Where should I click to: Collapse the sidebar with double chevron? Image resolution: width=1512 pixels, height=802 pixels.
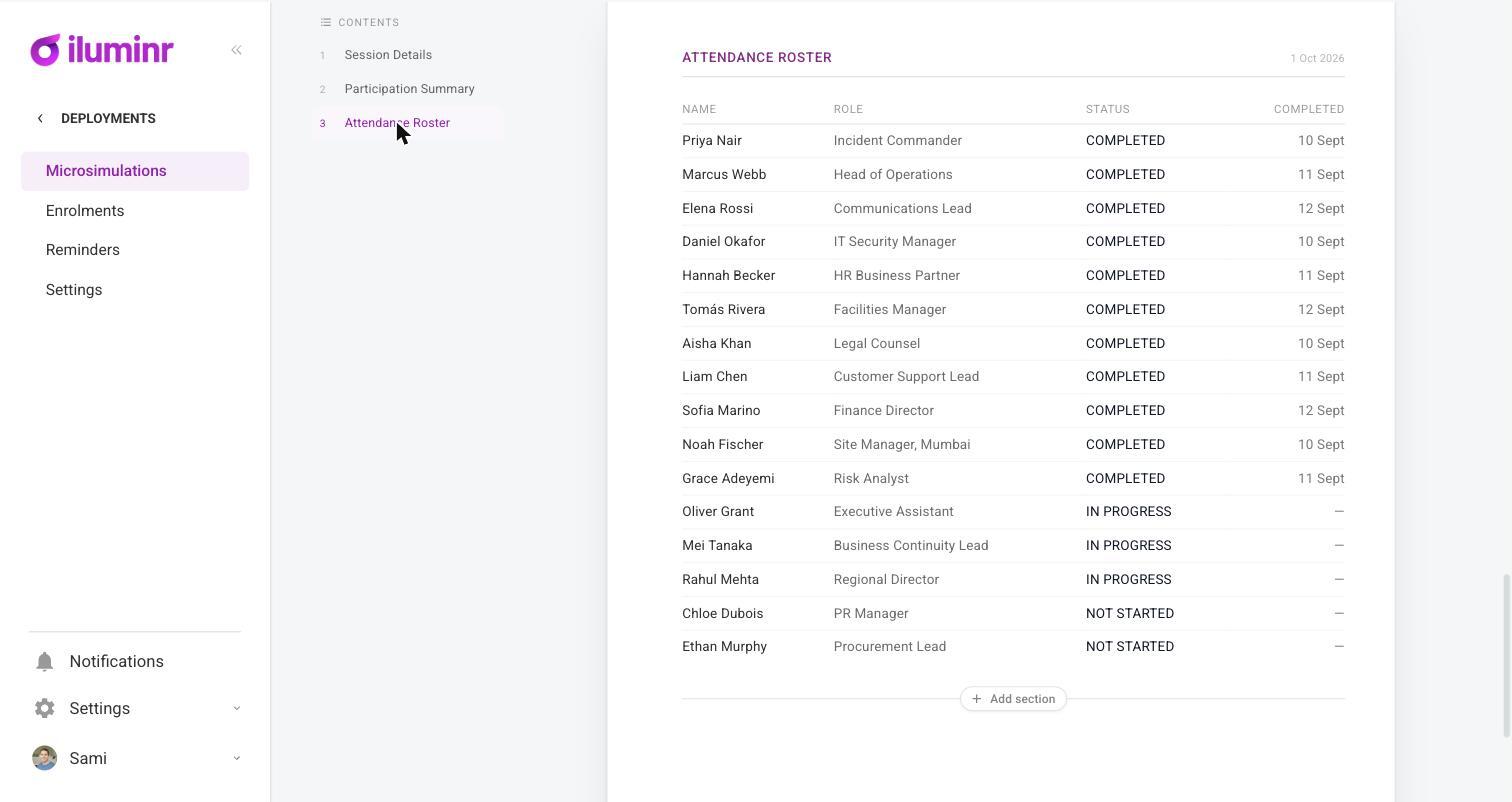point(236,50)
